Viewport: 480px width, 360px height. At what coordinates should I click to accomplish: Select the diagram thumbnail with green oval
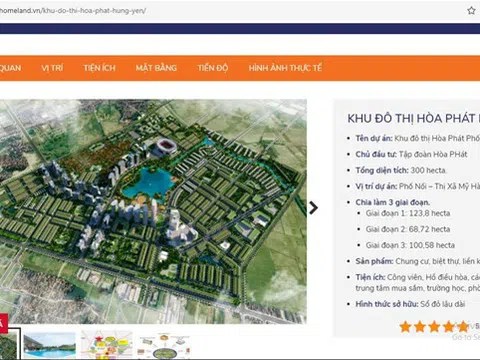click(164, 346)
